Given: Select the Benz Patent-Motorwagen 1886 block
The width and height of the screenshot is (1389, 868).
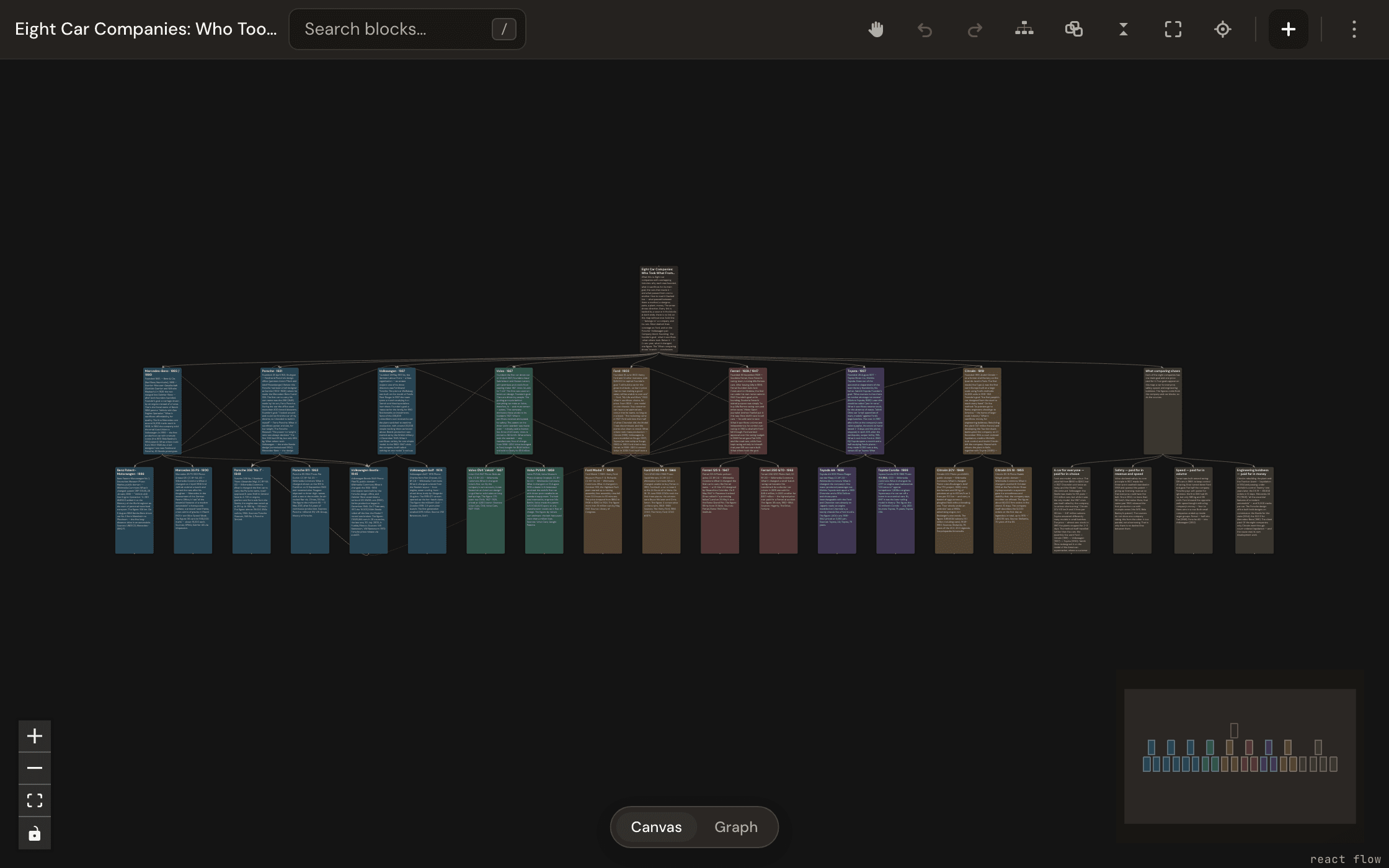Looking at the screenshot, I should pos(135,510).
